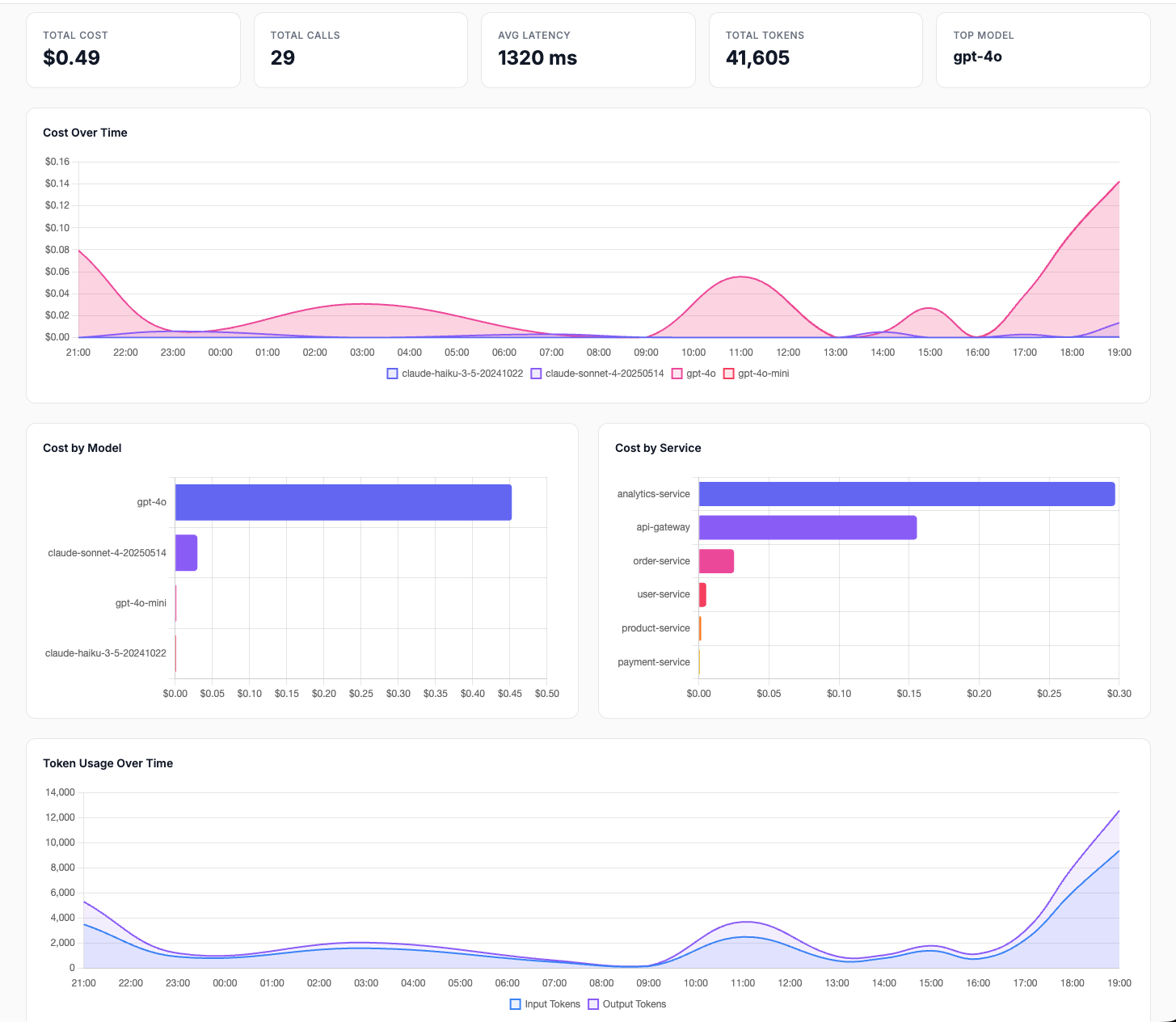This screenshot has height=1022, width=1176.
Task: Click the payment-service axis label
Action: (x=653, y=661)
